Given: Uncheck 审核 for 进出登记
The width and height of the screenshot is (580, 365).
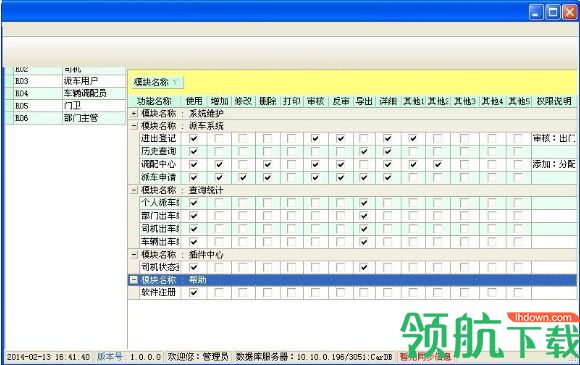Looking at the screenshot, I should (315, 138).
